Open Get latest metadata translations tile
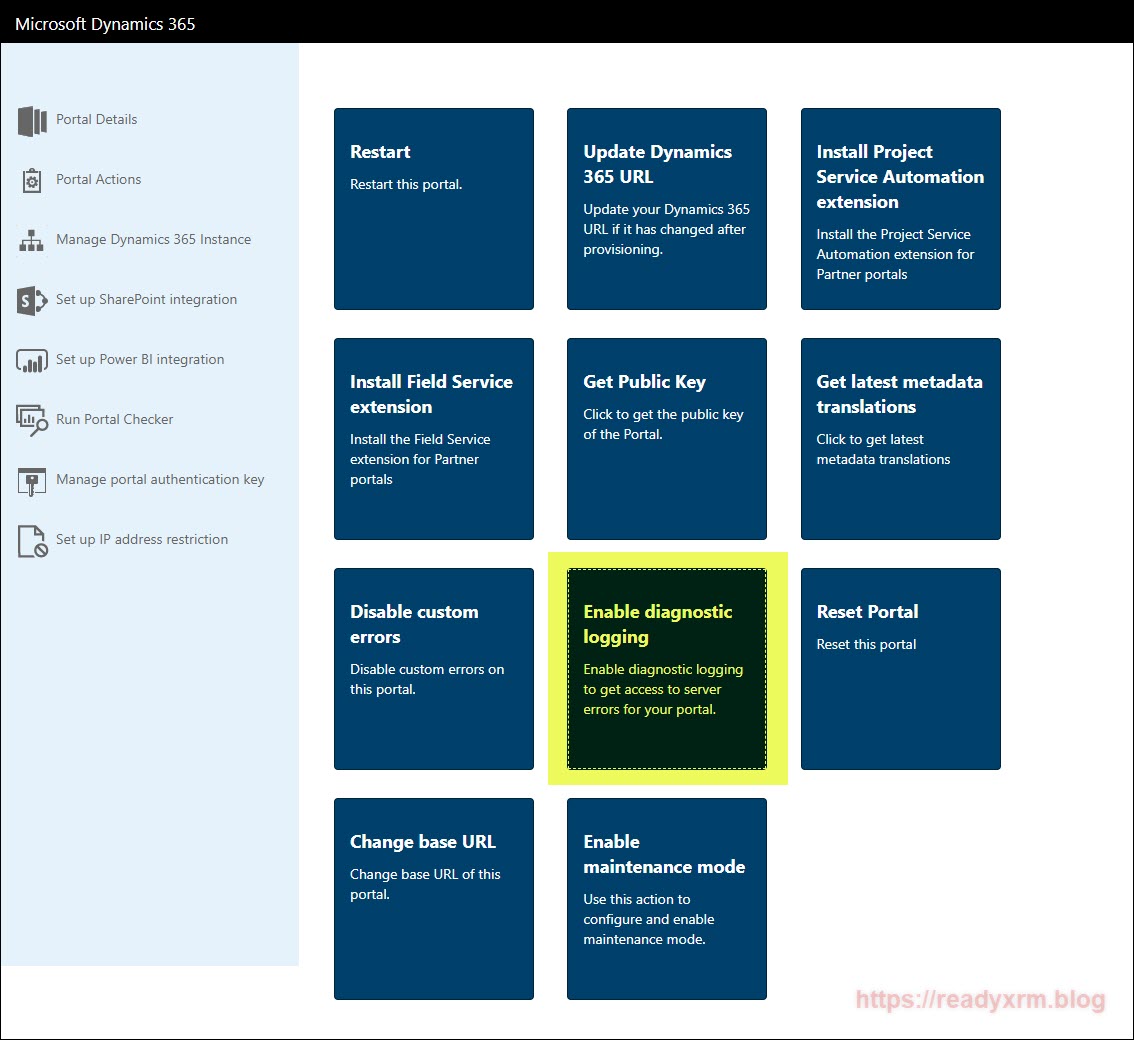This screenshot has width=1134, height=1040. (x=900, y=439)
